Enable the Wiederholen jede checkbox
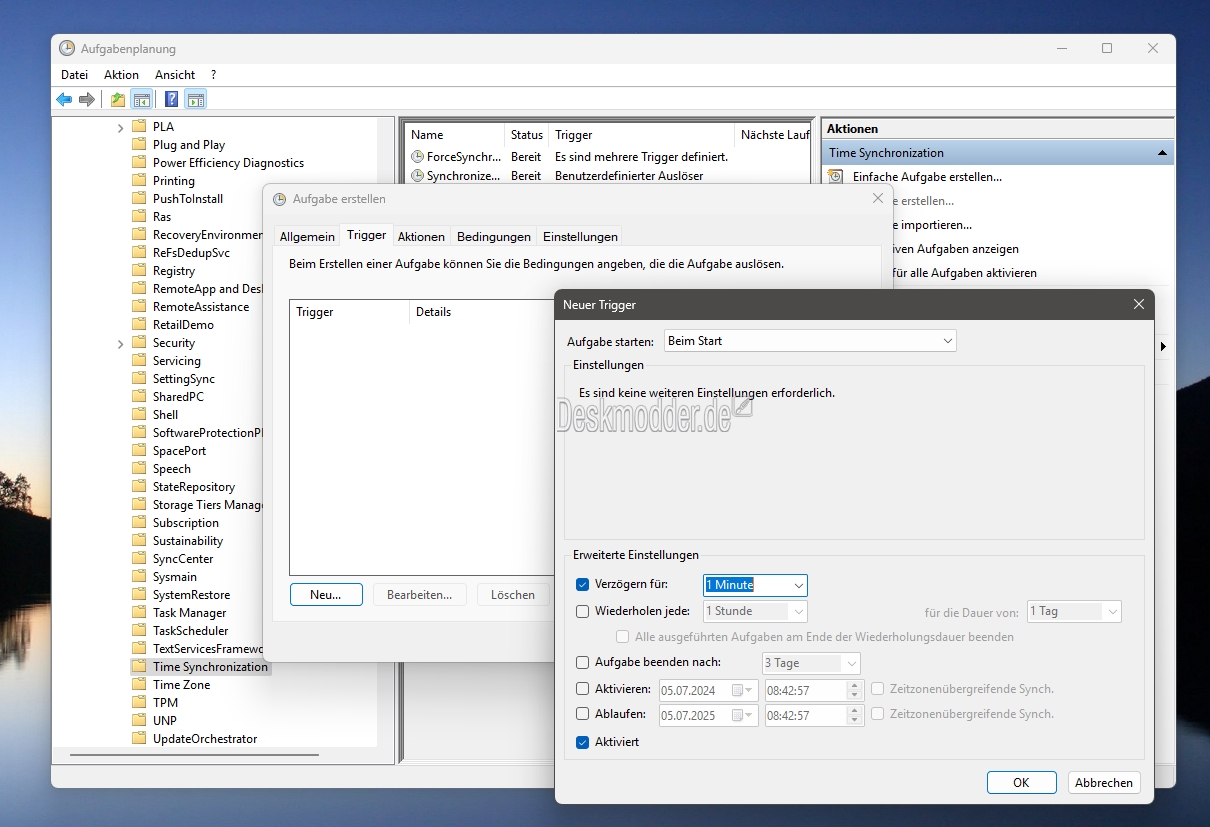The height and width of the screenshot is (827, 1210). click(583, 611)
